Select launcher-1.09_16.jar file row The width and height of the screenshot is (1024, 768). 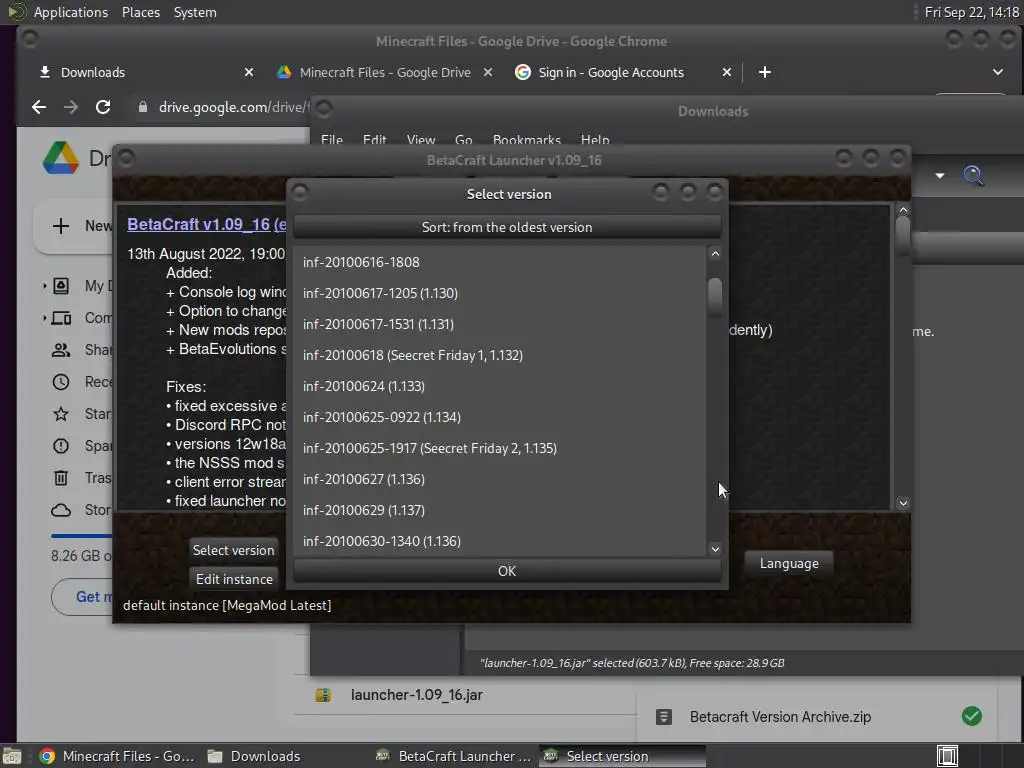[465, 695]
